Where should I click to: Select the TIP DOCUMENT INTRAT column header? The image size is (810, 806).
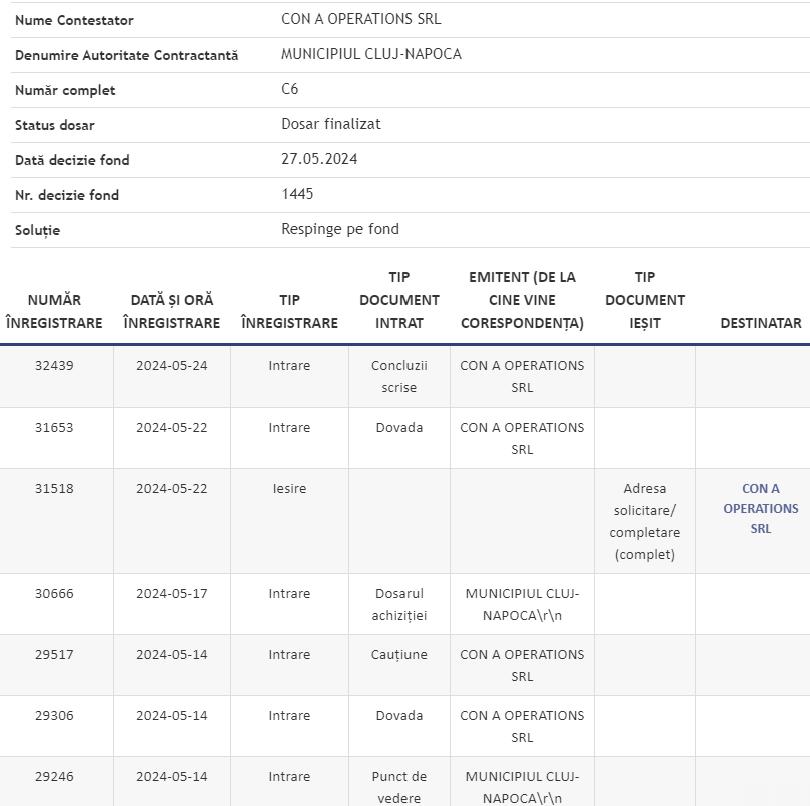point(399,300)
